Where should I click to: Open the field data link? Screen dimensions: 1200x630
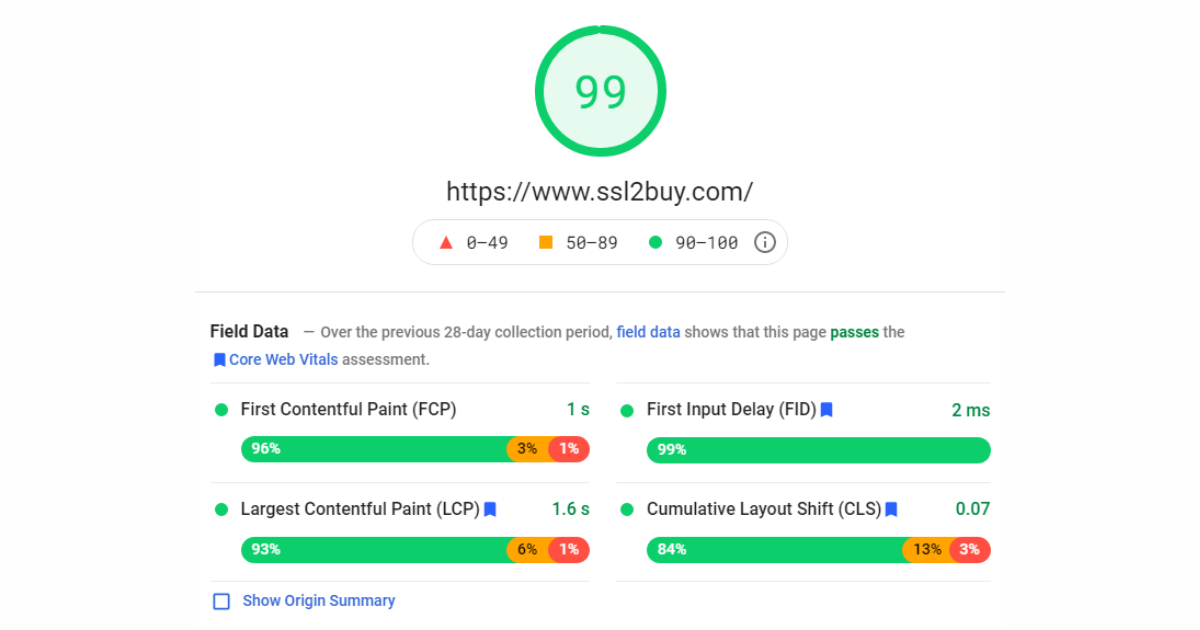coord(648,332)
